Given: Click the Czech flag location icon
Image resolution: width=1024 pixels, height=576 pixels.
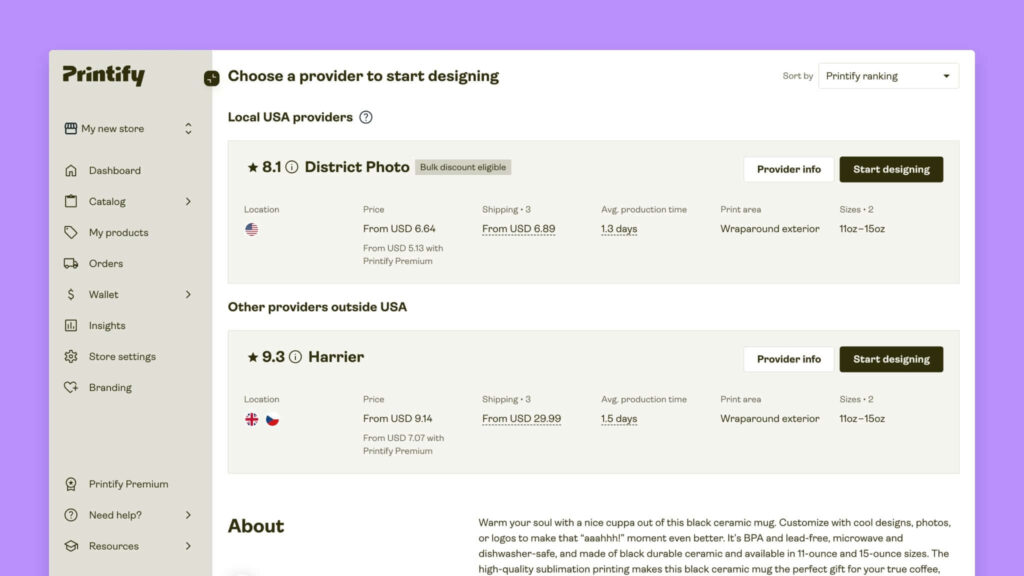Looking at the screenshot, I should 272,419.
